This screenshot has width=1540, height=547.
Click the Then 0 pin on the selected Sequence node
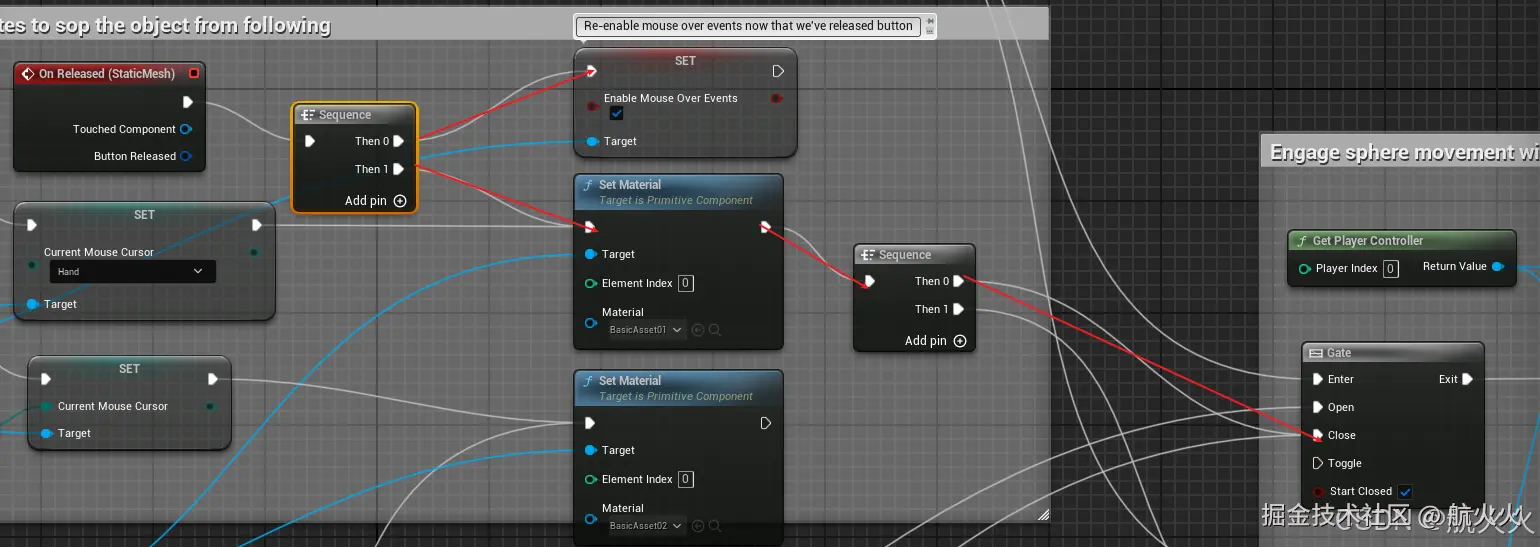[398, 141]
